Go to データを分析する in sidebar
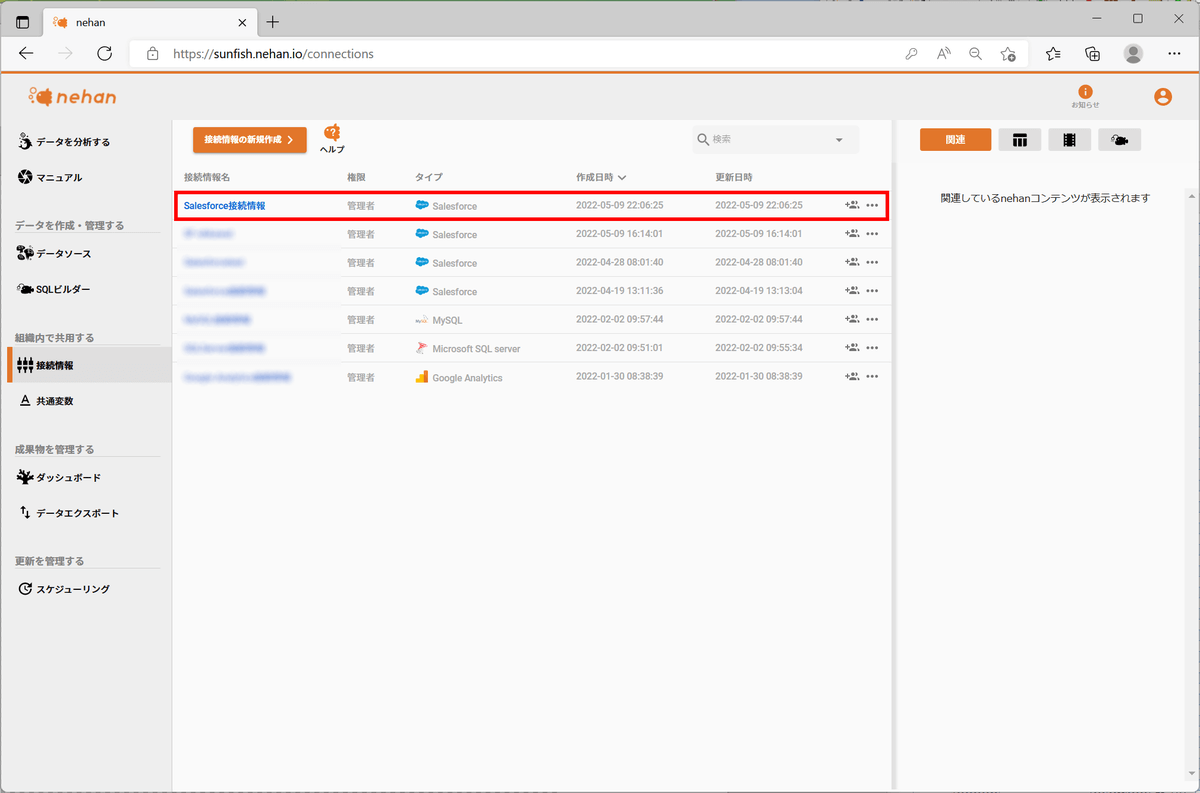This screenshot has width=1200, height=793. click(x=65, y=142)
